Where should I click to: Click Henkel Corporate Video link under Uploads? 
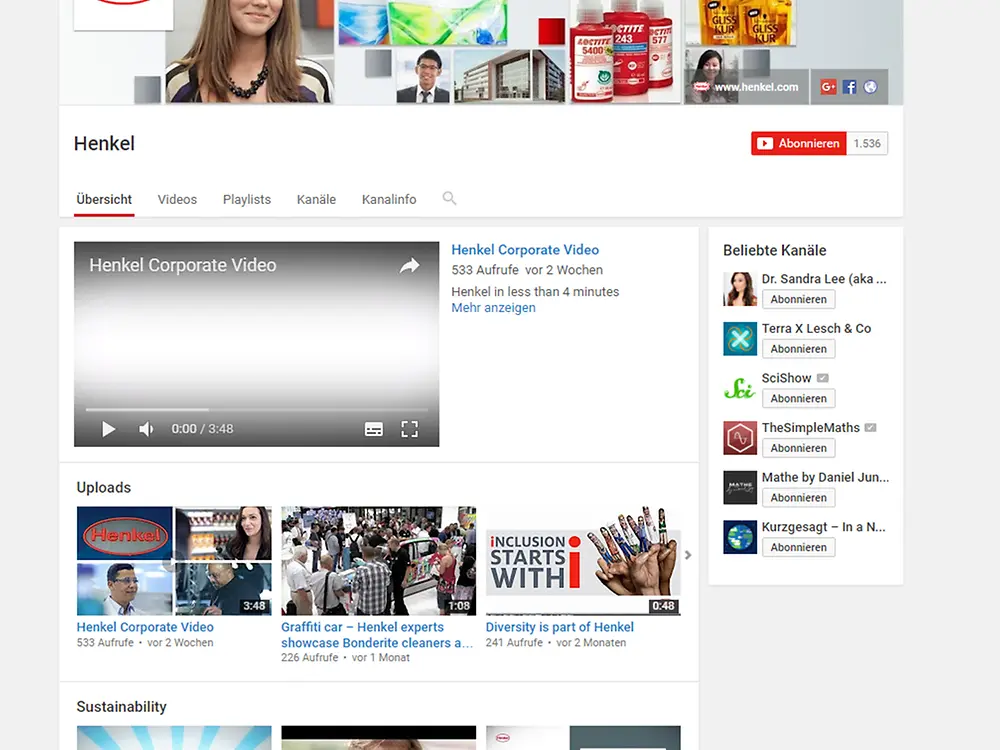145,627
